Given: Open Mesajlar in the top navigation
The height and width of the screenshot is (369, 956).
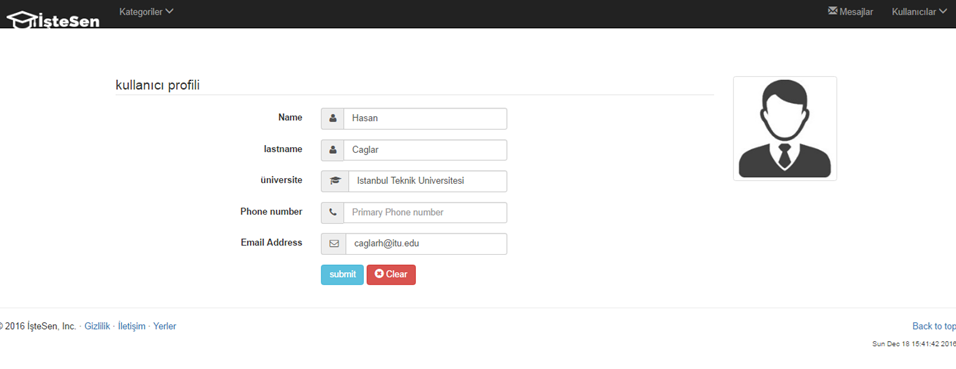Looking at the screenshot, I should coord(851,12).
